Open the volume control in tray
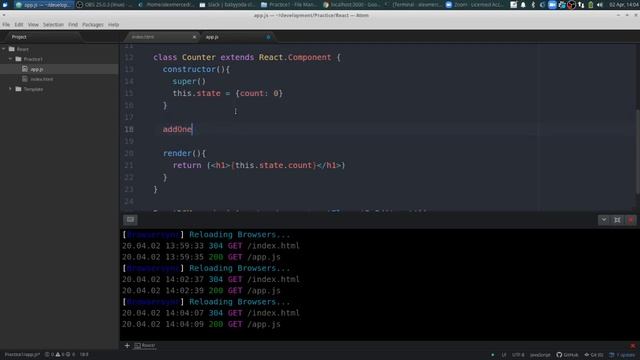640x360 pixels. (600, 5)
